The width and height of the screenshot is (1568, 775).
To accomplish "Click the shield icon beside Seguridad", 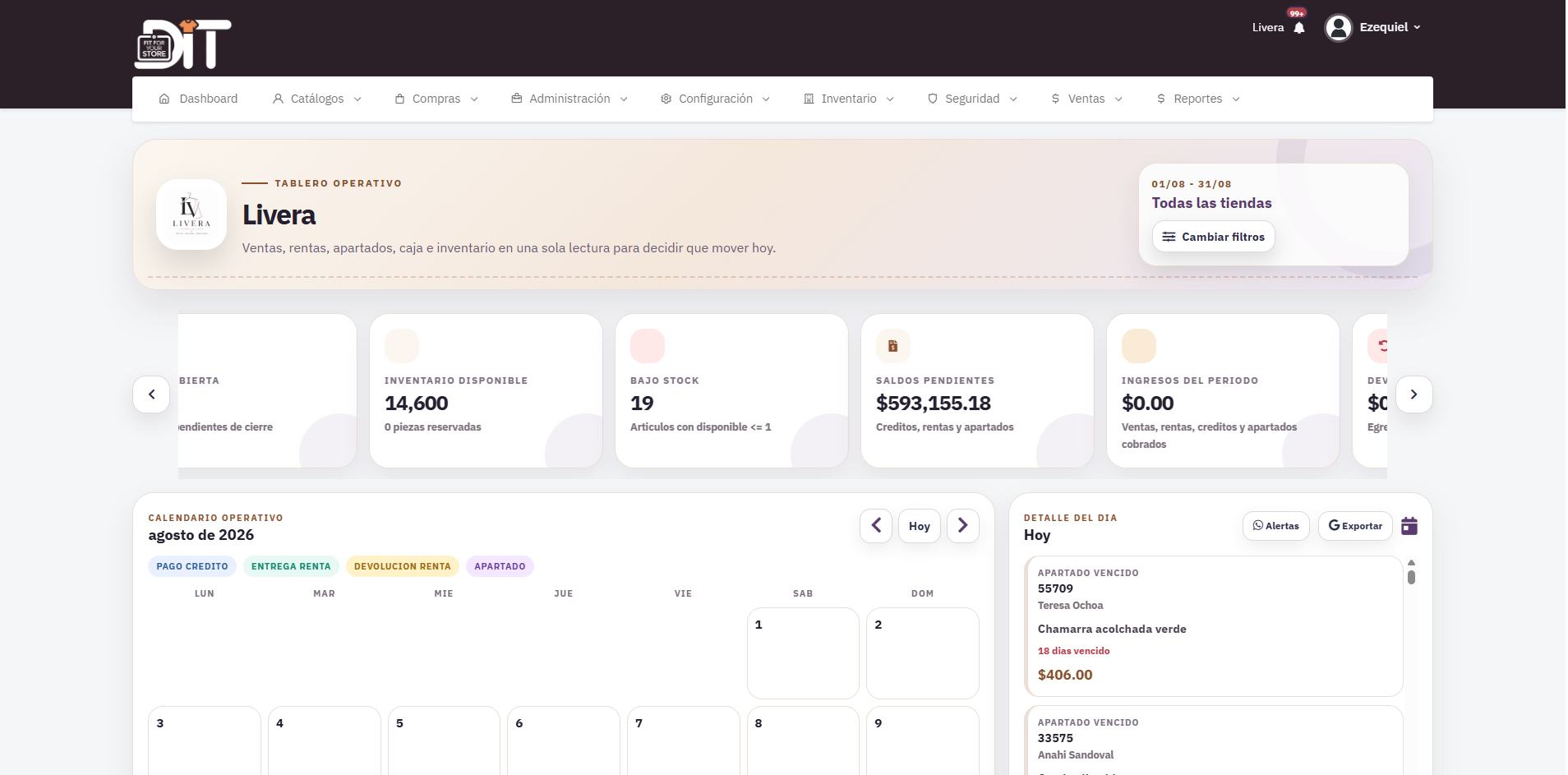I will point(933,99).
